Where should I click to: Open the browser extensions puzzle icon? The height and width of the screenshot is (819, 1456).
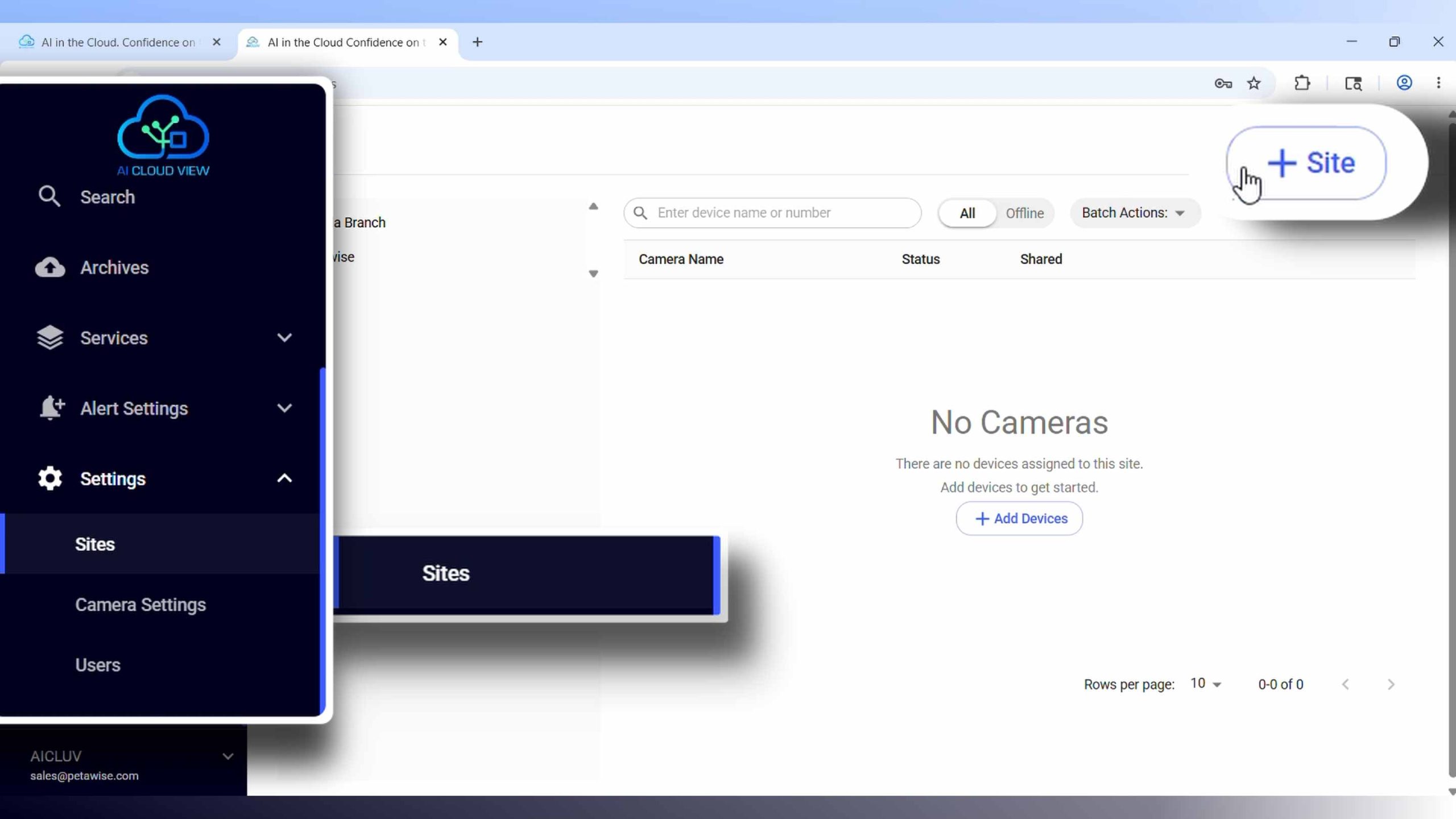click(1302, 84)
